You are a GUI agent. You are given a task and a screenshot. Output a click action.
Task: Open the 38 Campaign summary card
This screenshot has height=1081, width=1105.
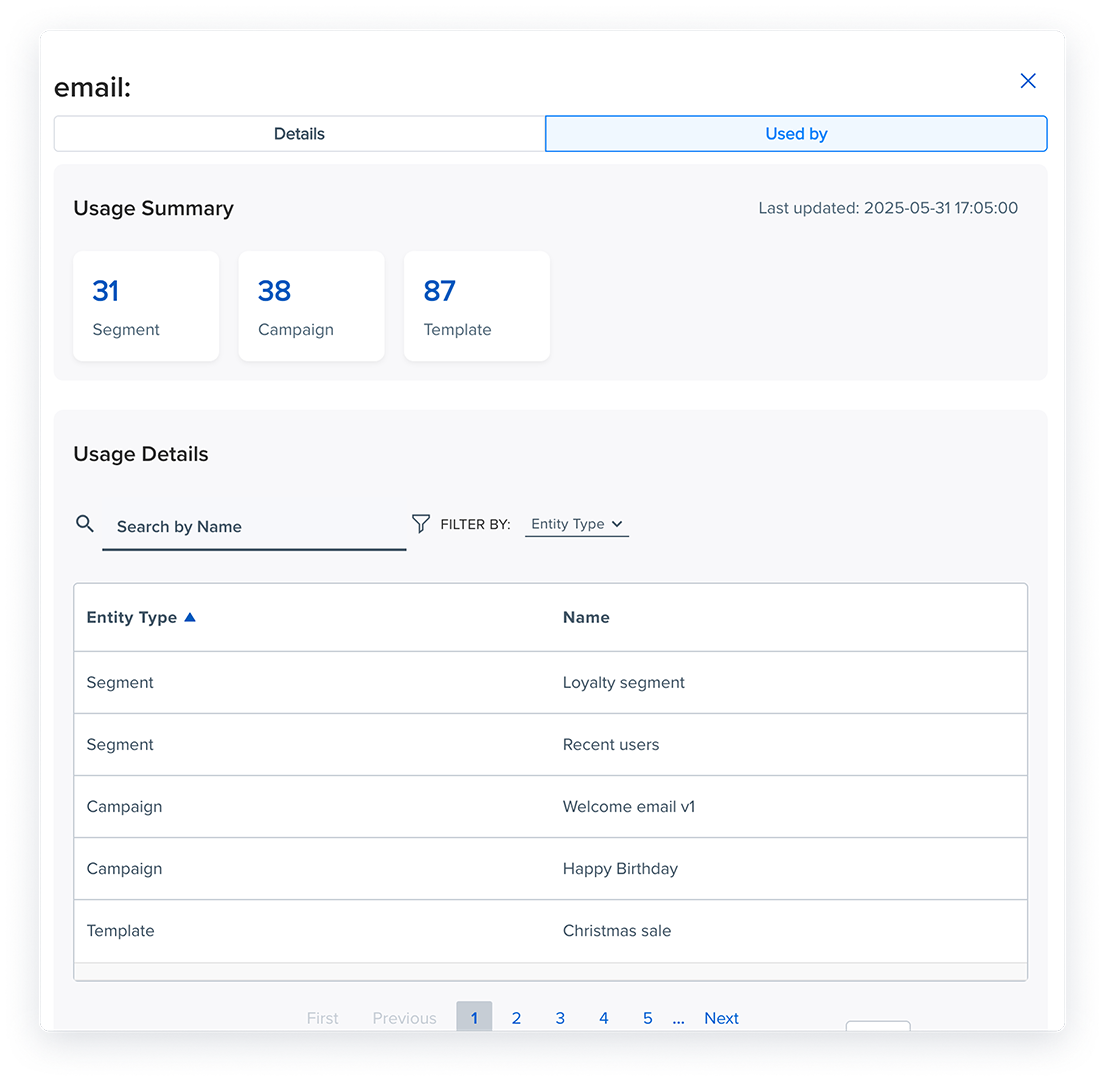point(311,307)
